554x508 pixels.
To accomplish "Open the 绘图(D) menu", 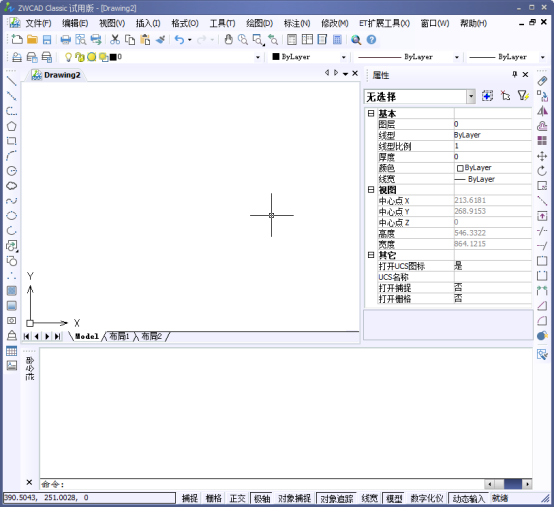I will (259, 23).
